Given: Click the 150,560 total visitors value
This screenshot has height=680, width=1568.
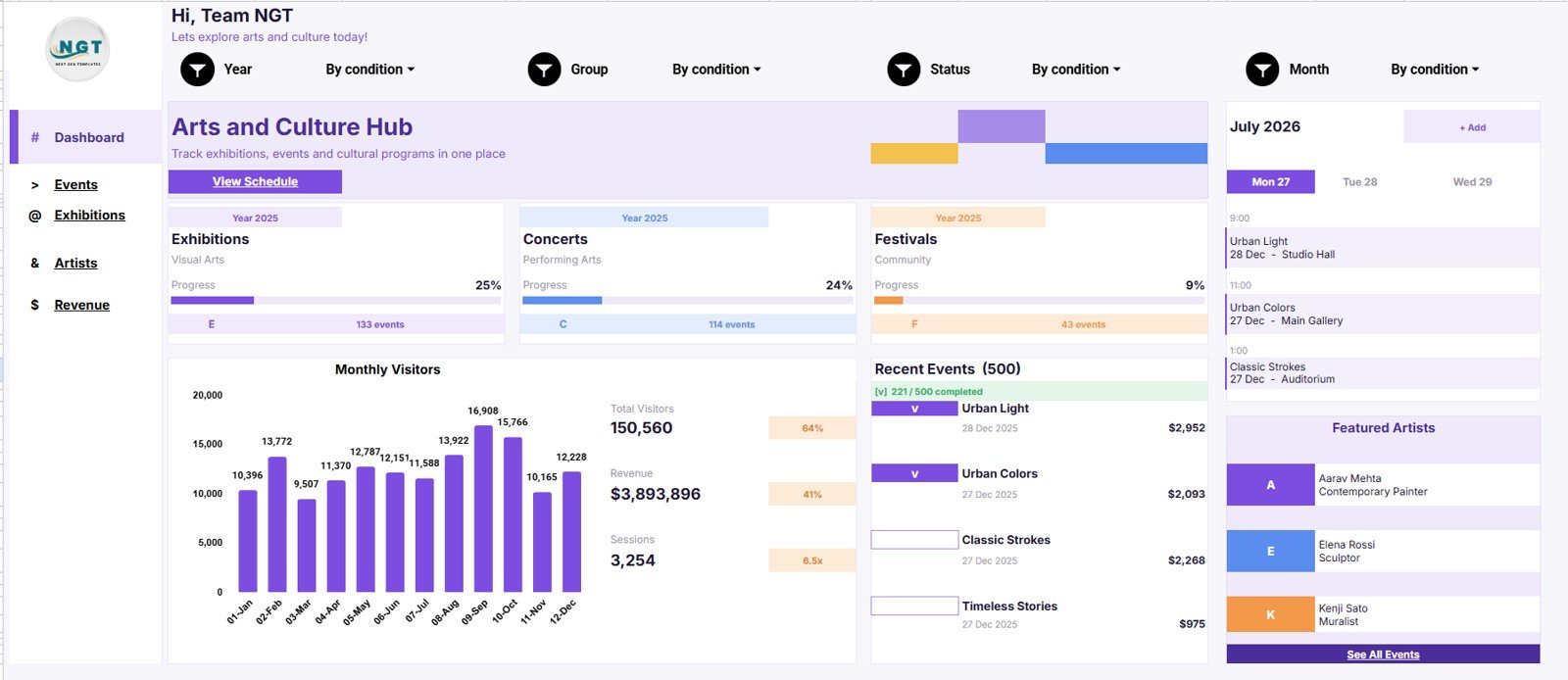Looking at the screenshot, I should click(641, 428).
